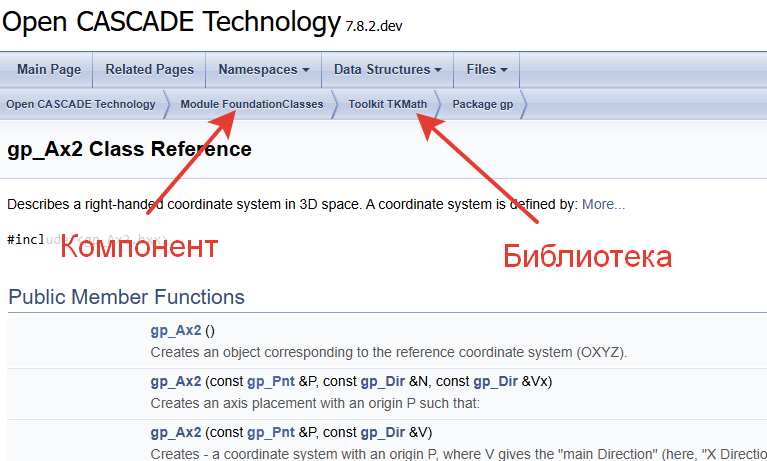The width and height of the screenshot is (767, 461).
Task: Open gp_Pnt link in the &N constructor row
Action: (x=271, y=382)
